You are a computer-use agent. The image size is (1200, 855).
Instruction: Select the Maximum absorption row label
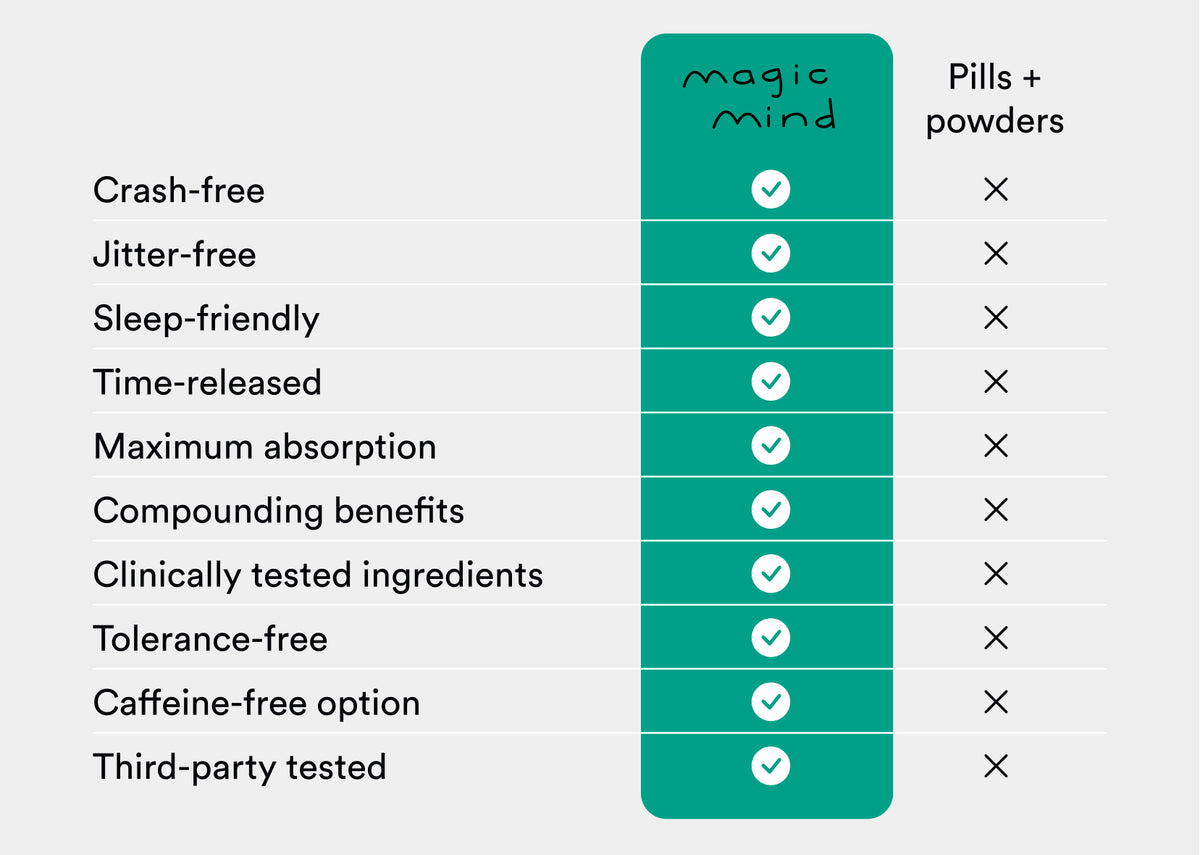(x=265, y=446)
